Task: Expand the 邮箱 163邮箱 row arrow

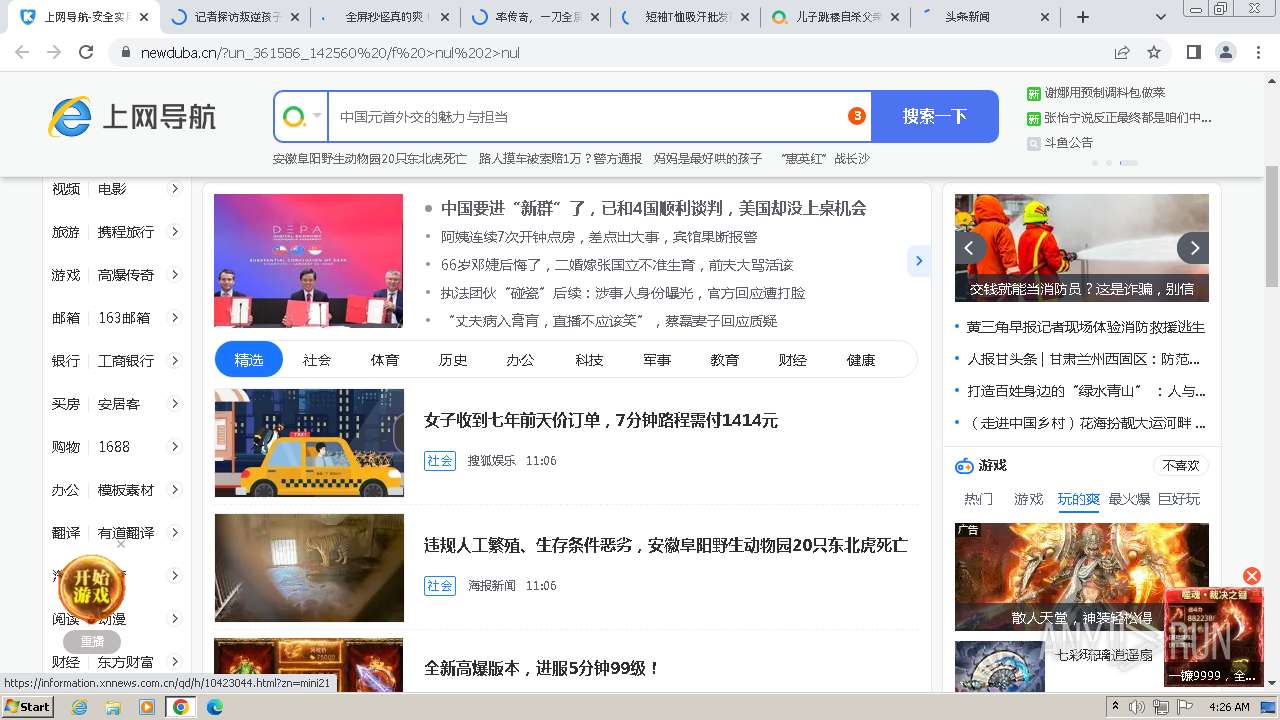Action: [175, 318]
